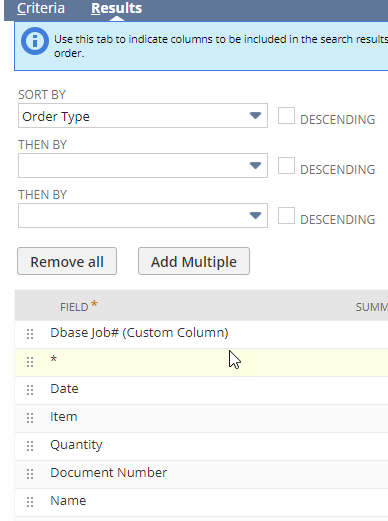The height and width of the screenshot is (521, 388).
Task: Click the highlighted new field entry row
Action: [x=201, y=362]
